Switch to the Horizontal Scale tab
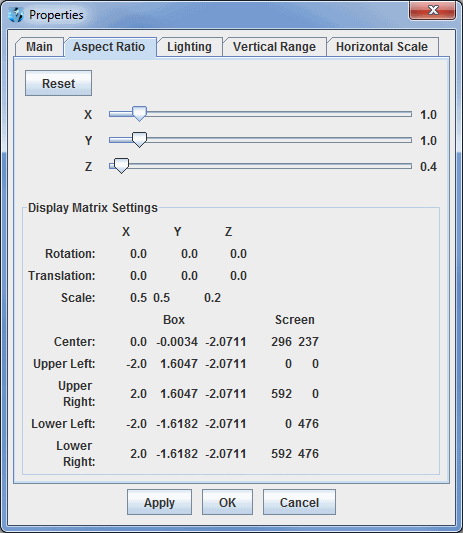463x533 pixels. (x=382, y=47)
